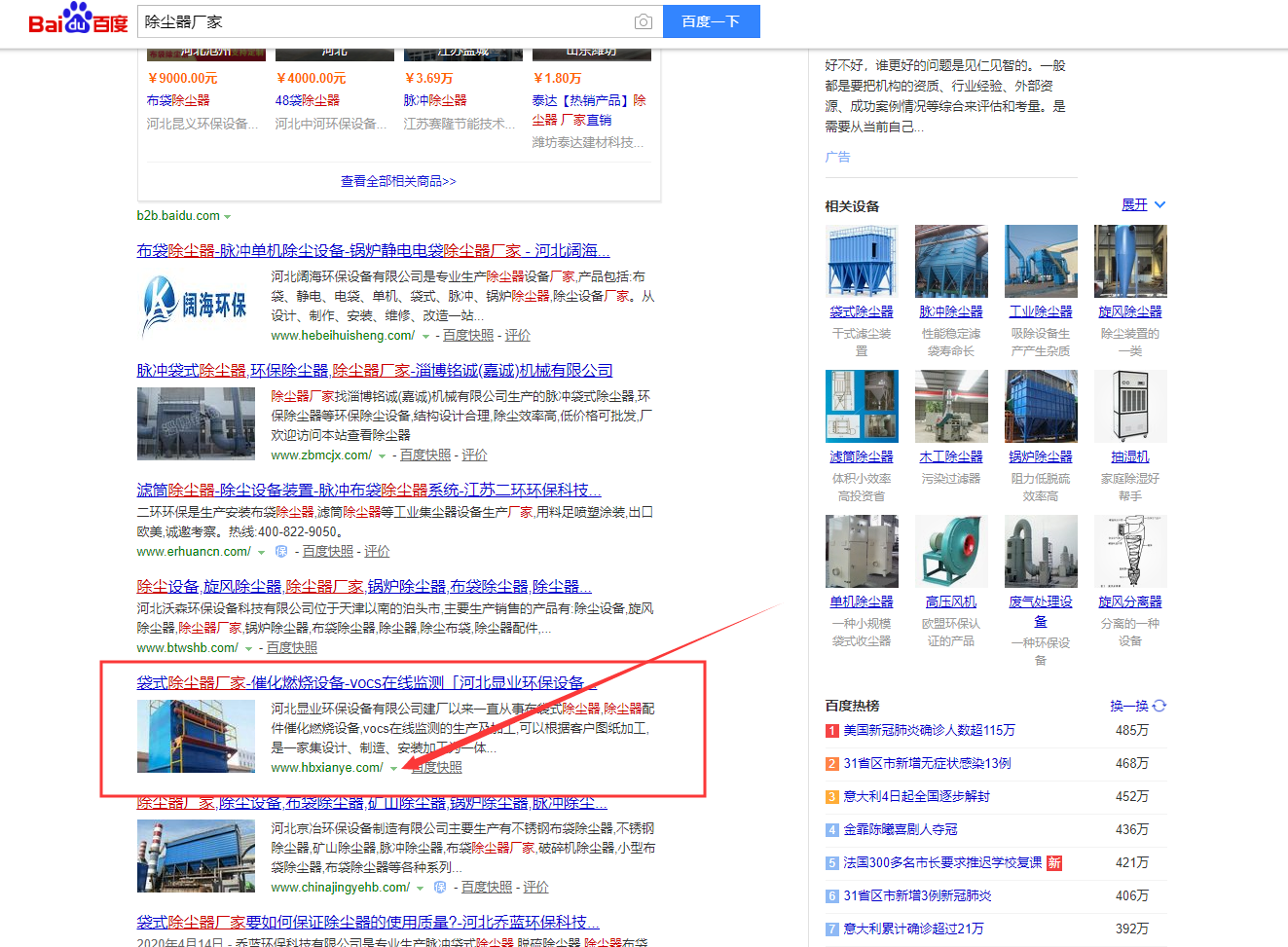Open 袋式除尘器厂家要如何保证 result title

(x=368, y=922)
